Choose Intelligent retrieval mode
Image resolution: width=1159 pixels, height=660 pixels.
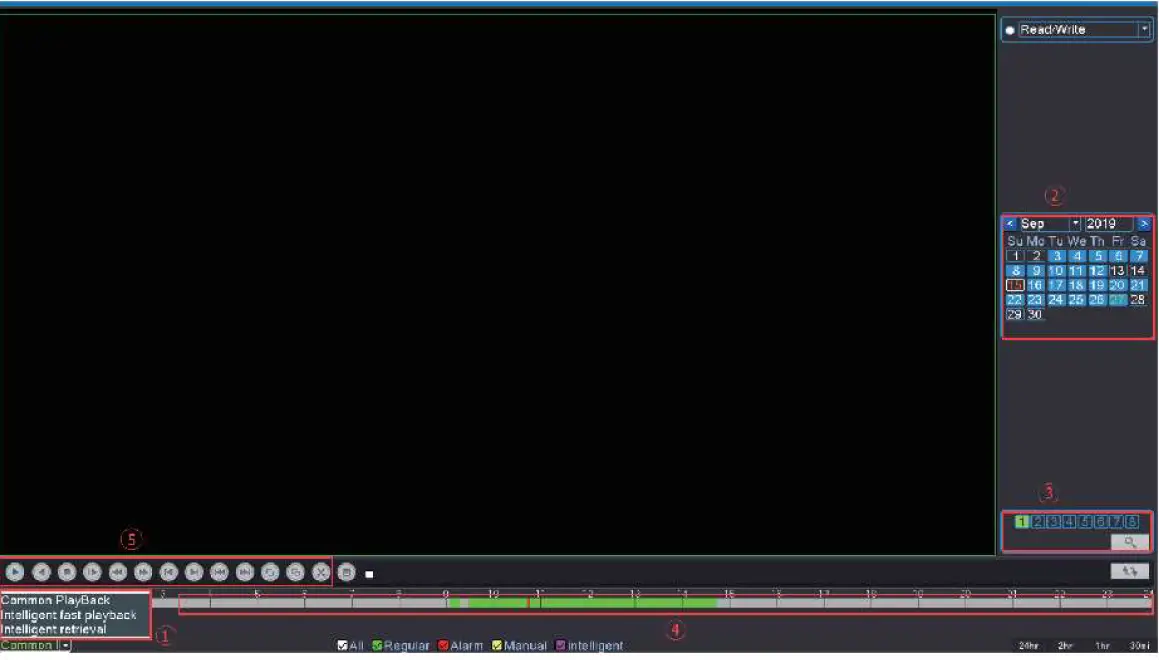53,630
